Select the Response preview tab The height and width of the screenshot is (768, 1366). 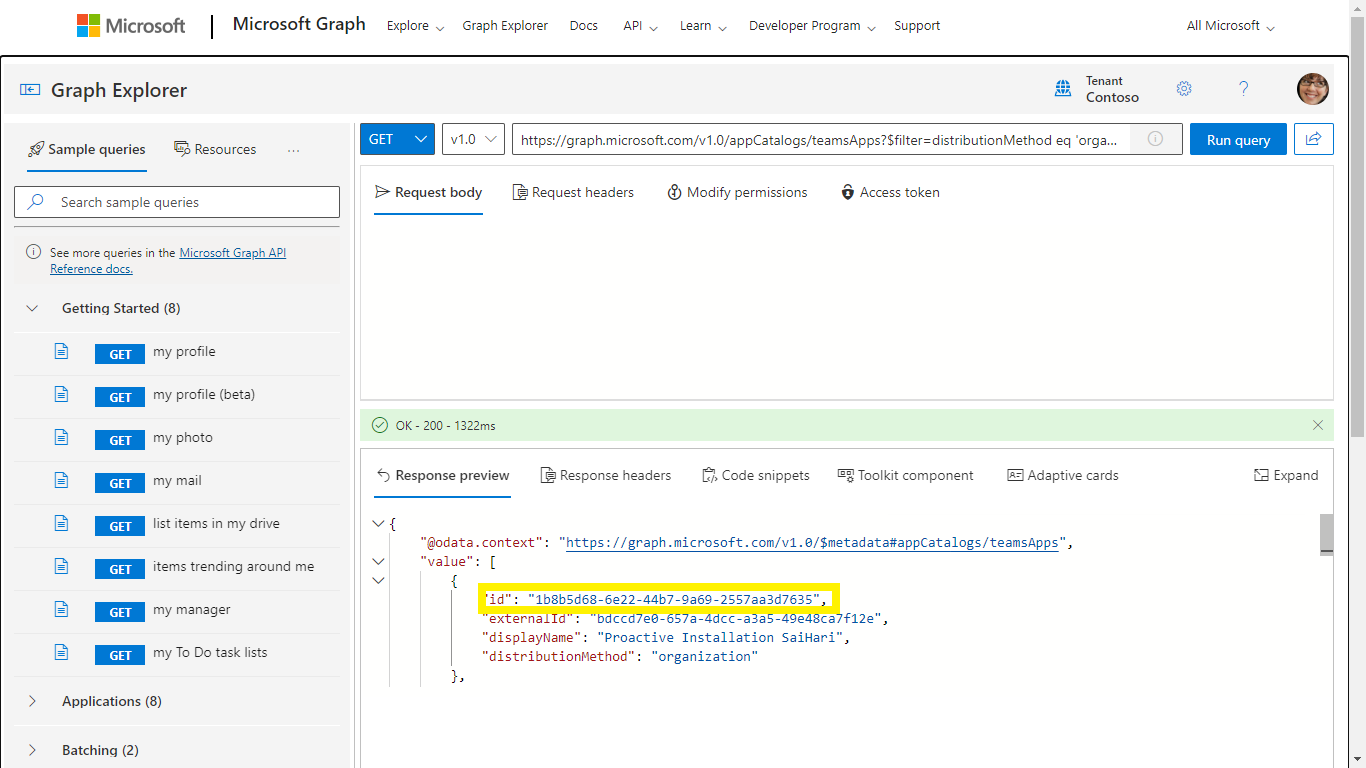pyautogui.click(x=442, y=475)
